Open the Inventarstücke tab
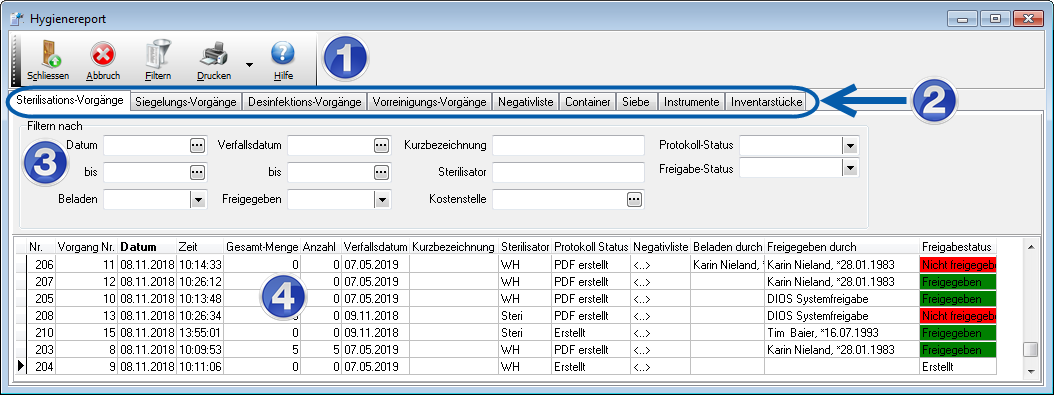The height and width of the screenshot is (395, 1054). tap(766, 102)
